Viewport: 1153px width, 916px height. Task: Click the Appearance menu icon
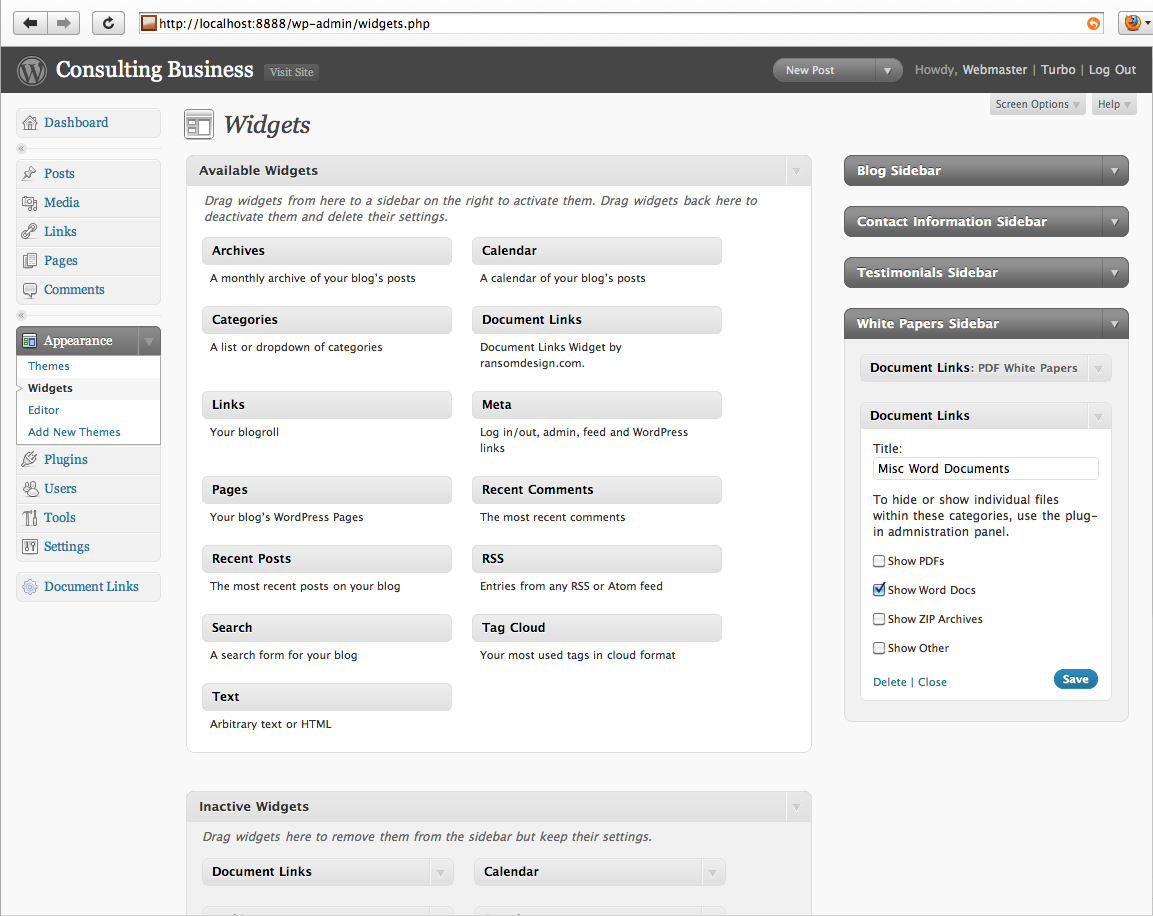tap(29, 340)
